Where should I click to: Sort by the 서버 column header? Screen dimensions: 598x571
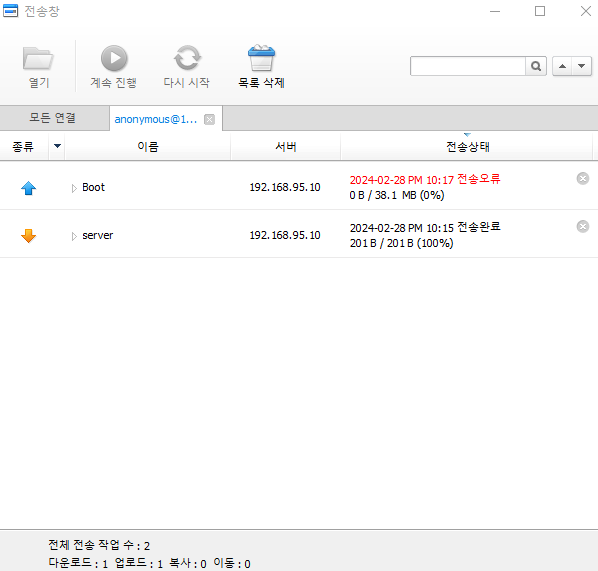click(286, 146)
